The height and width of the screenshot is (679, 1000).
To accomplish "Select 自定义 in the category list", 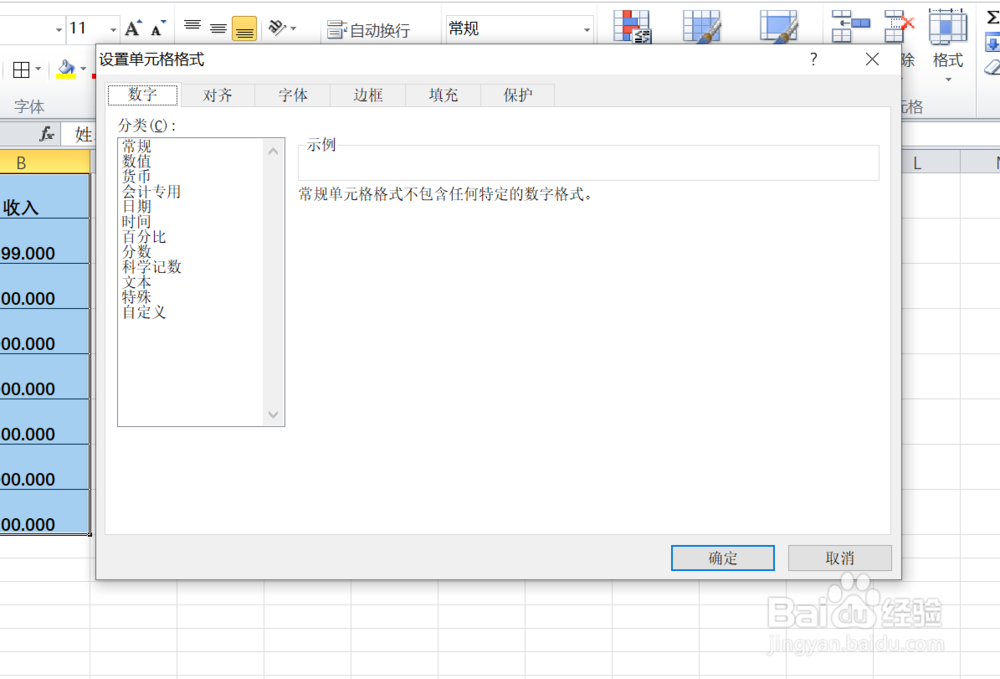I will 144,312.
